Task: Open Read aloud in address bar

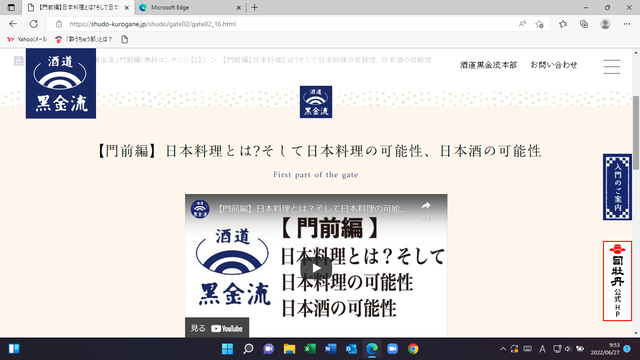Action: click(x=522, y=24)
